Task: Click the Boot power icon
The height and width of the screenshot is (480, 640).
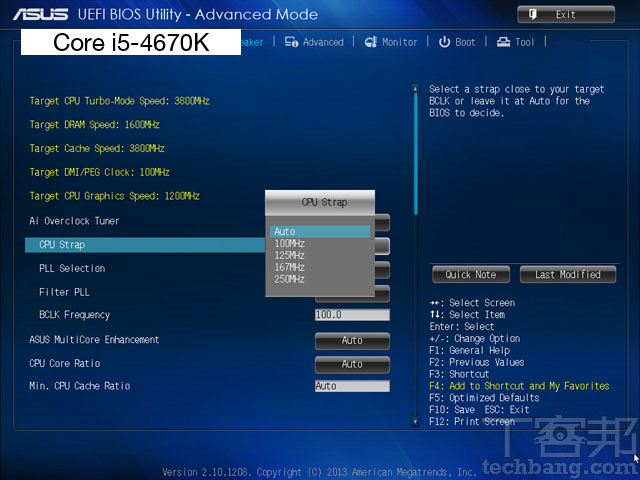Action: [x=445, y=42]
